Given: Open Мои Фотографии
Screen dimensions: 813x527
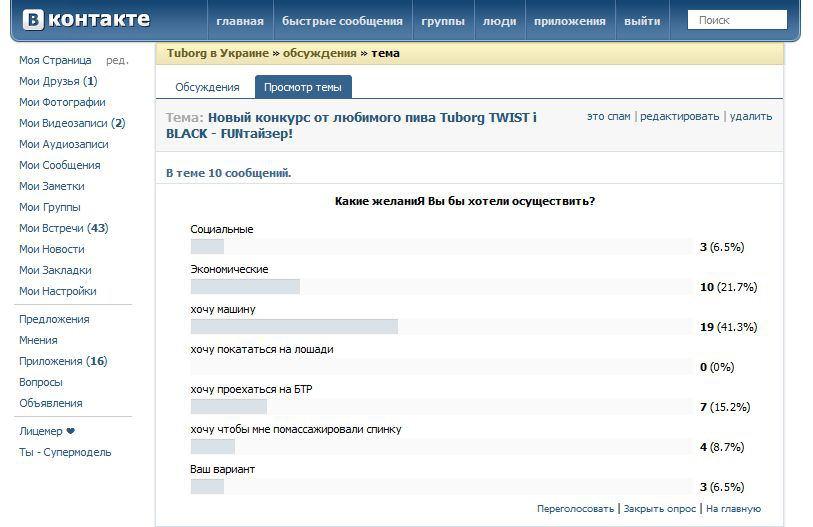Looking at the screenshot, I should click(x=62, y=102).
